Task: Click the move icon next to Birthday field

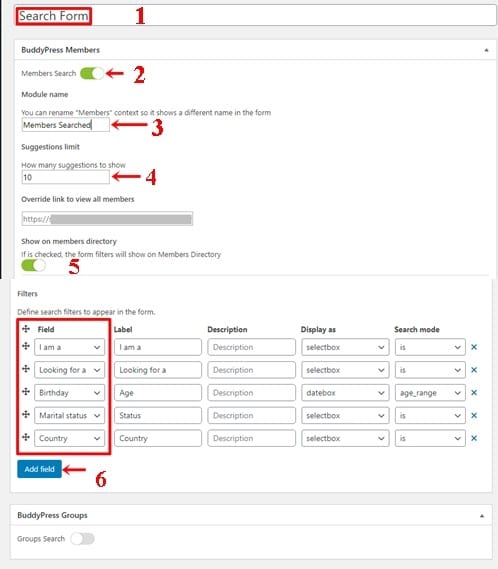Action: 26,391
